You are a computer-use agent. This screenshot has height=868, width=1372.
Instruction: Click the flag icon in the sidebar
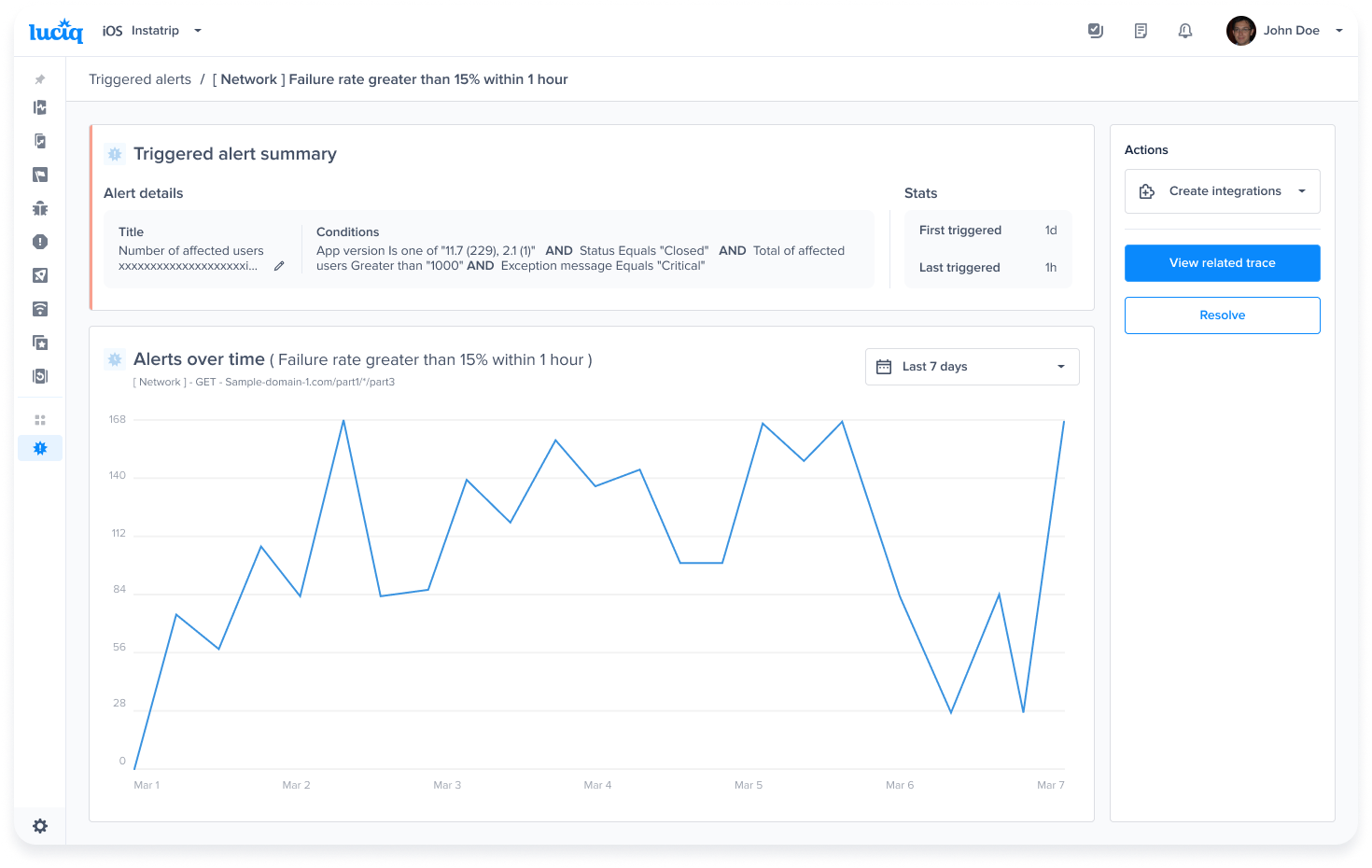tap(40, 175)
